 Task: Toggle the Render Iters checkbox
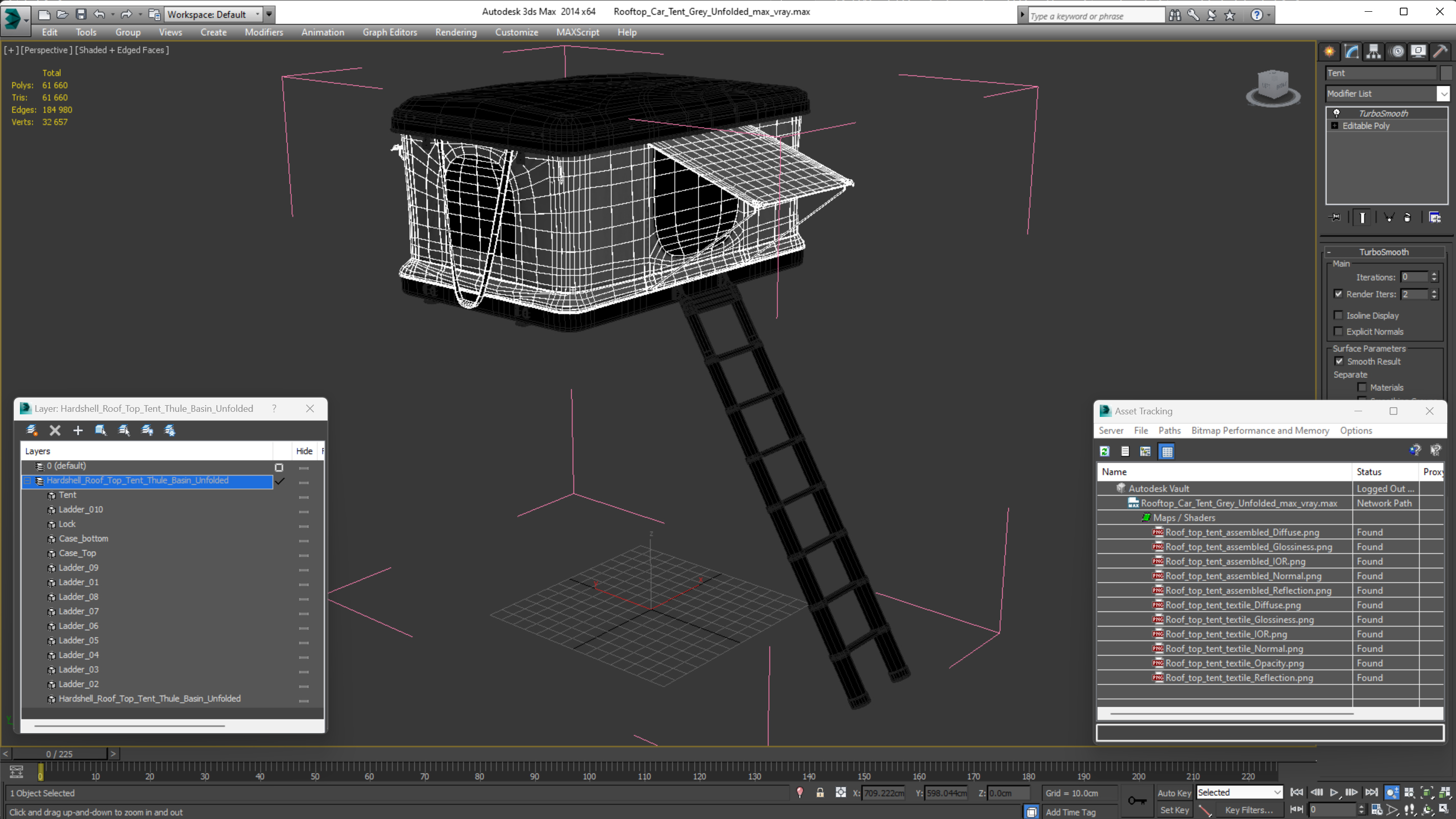point(1338,294)
